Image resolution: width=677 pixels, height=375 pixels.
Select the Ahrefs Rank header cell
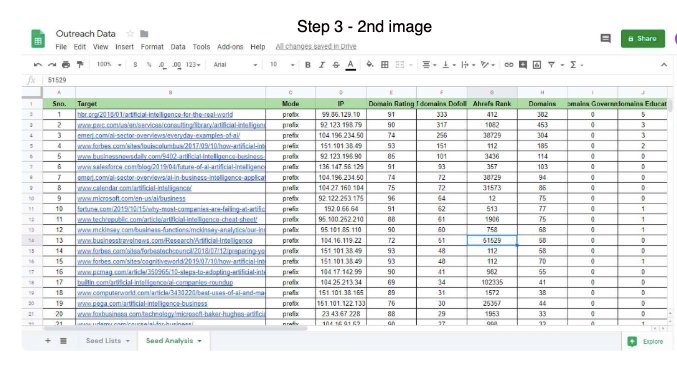pos(492,104)
